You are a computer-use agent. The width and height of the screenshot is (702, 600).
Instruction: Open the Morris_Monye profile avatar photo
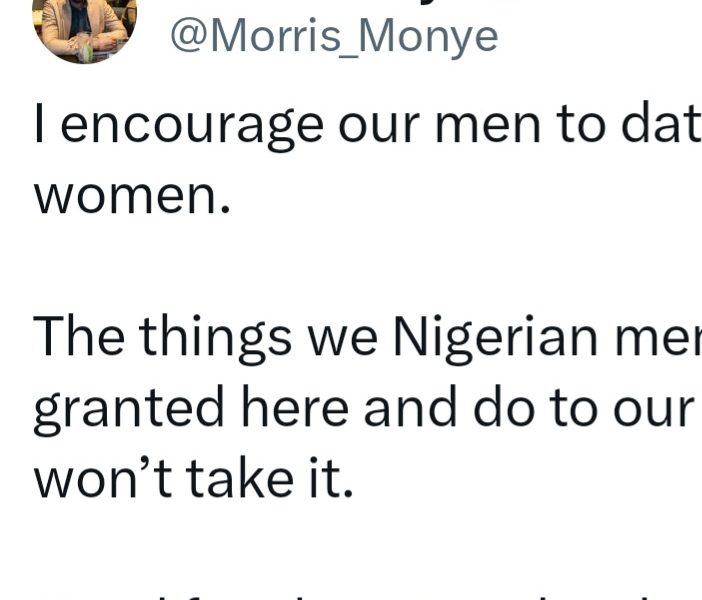click(85, 29)
